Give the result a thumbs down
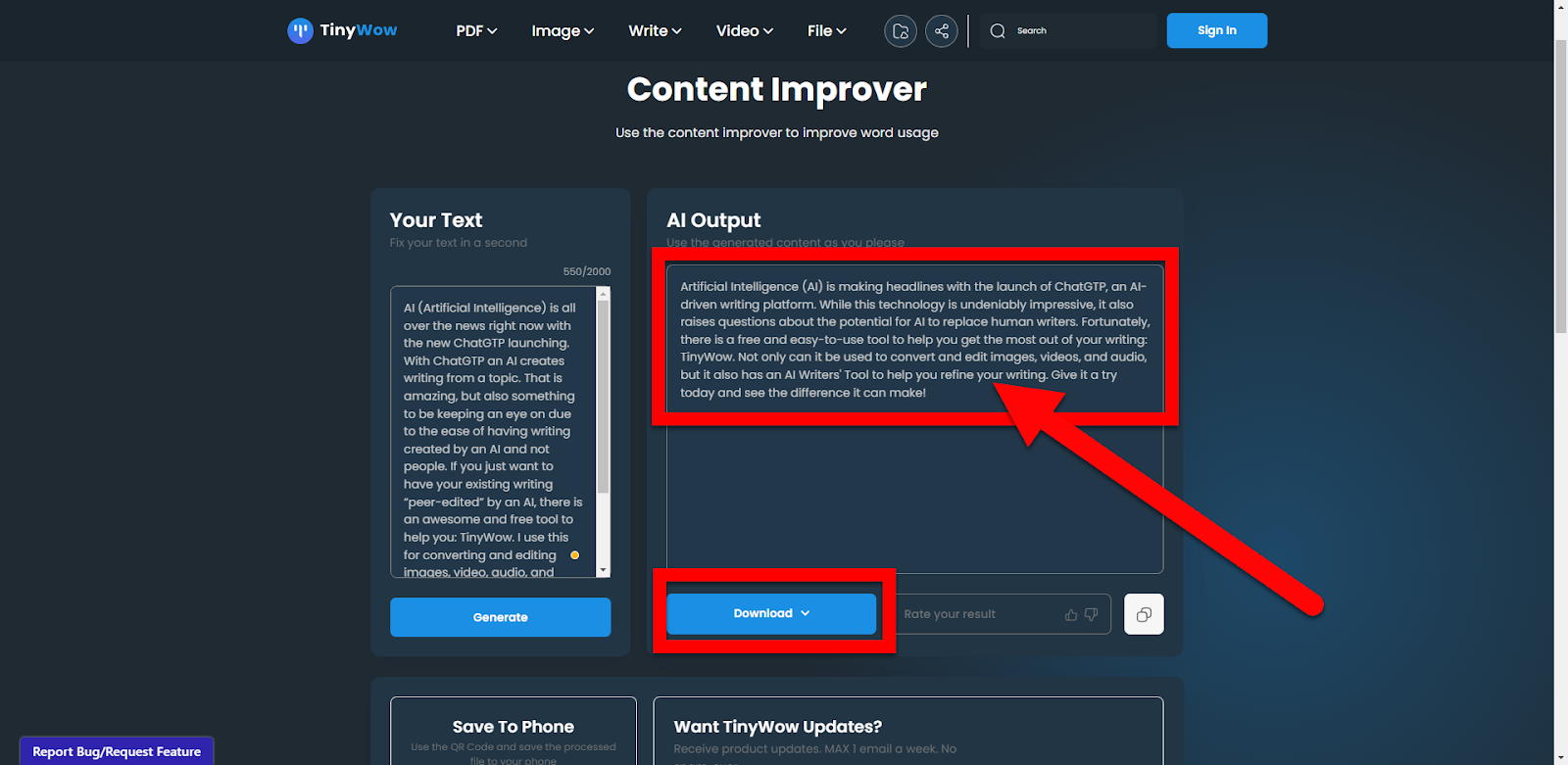1568x765 pixels. pyautogui.click(x=1091, y=615)
